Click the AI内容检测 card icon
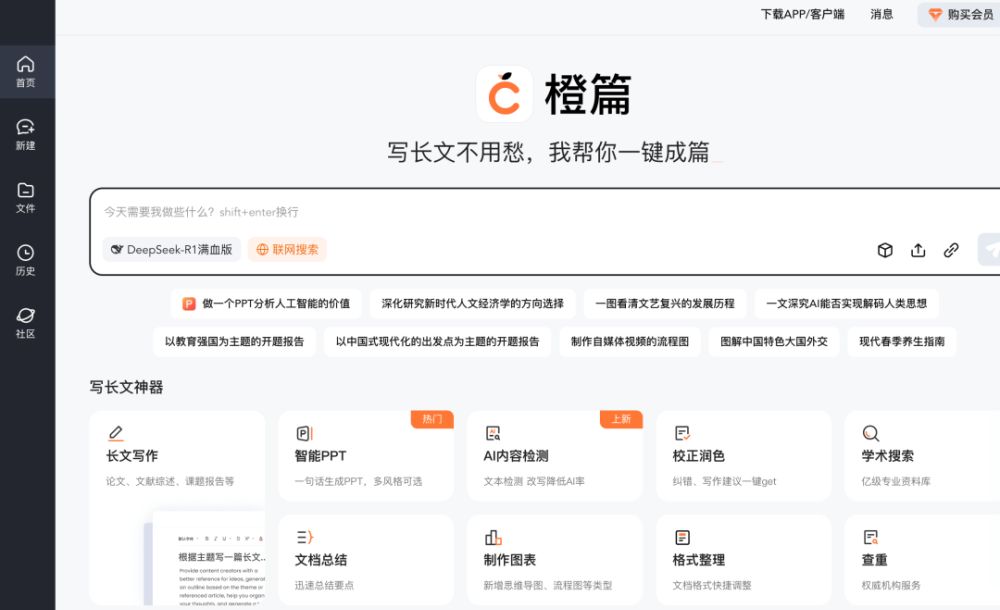The image size is (1000, 610). click(x=493, y=434)
